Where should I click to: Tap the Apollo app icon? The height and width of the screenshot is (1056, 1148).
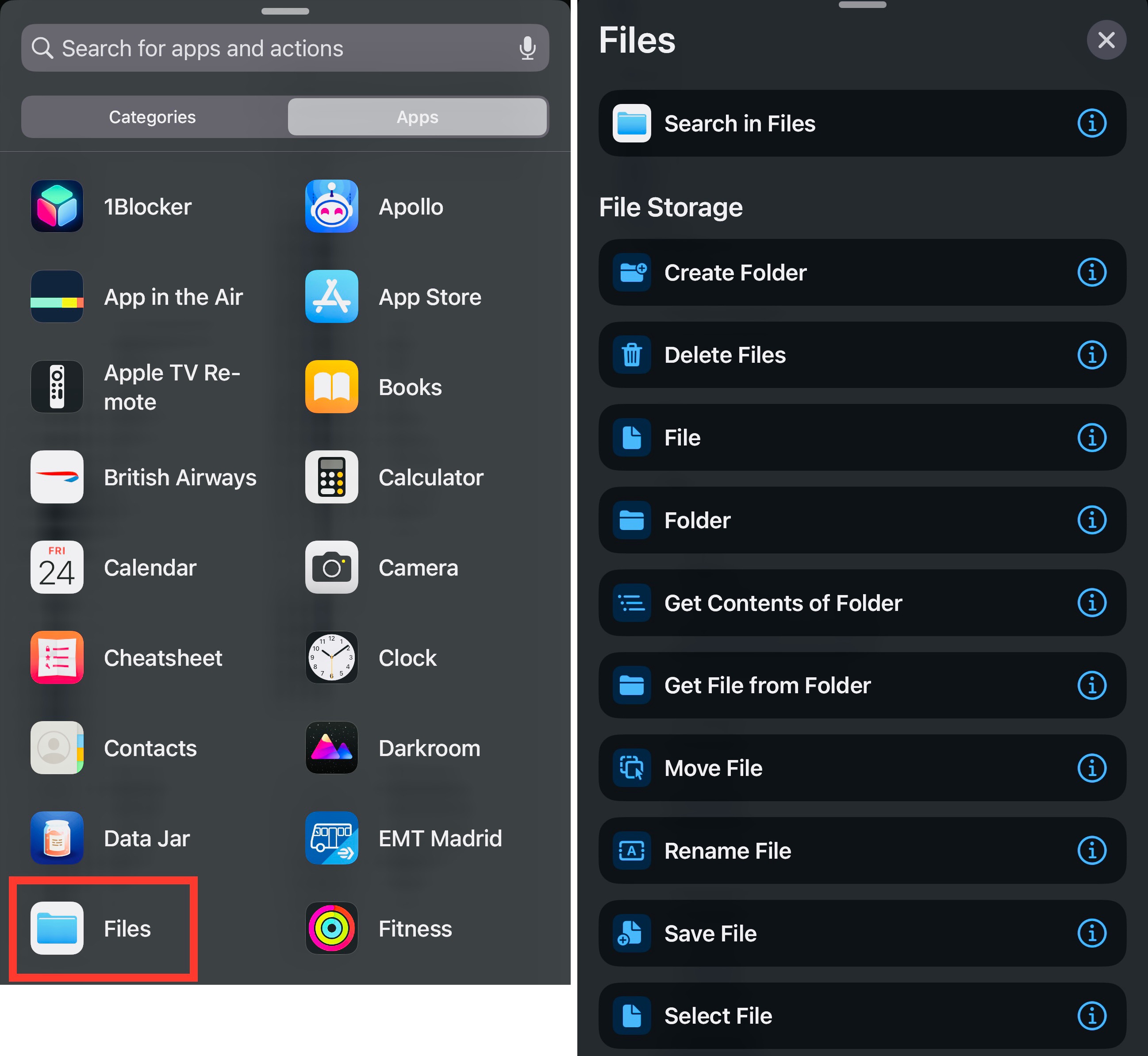pyautogui.click(x=331, y=206)
